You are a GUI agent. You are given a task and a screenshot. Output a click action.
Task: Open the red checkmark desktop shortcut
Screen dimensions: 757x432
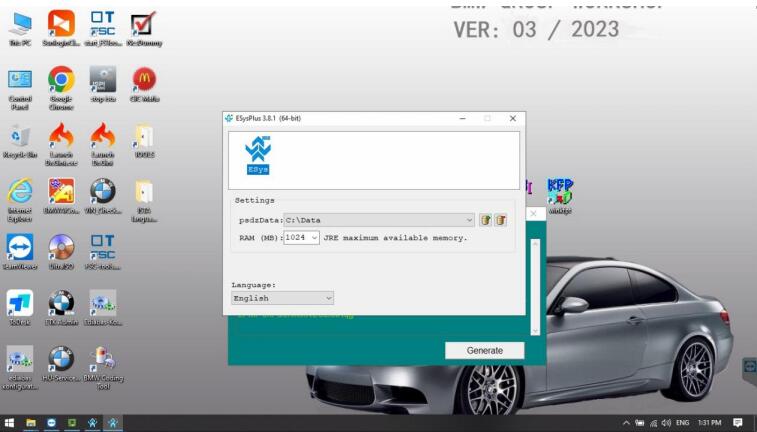144,28
